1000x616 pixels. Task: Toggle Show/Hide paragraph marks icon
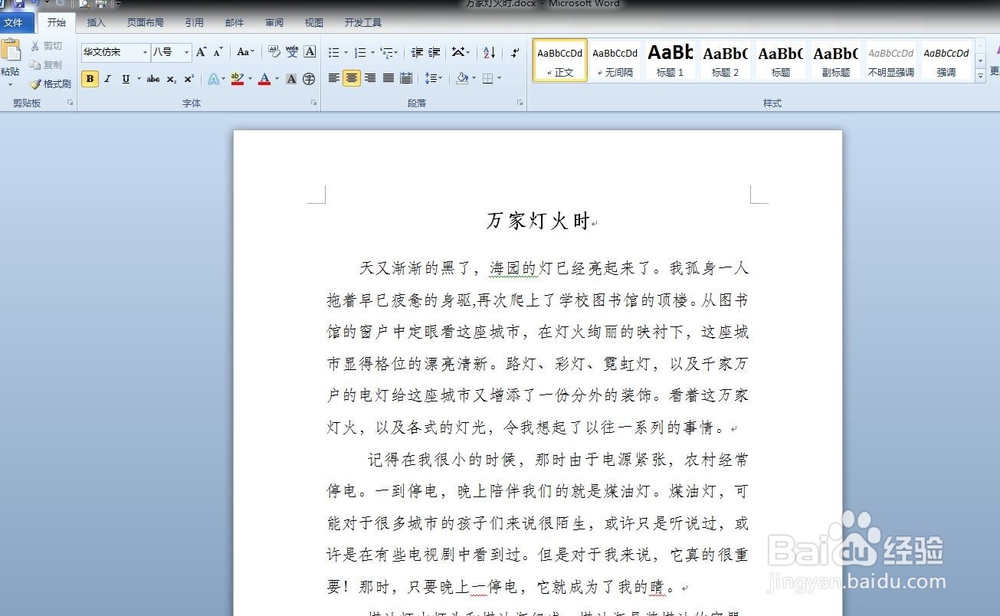[515, 52]
